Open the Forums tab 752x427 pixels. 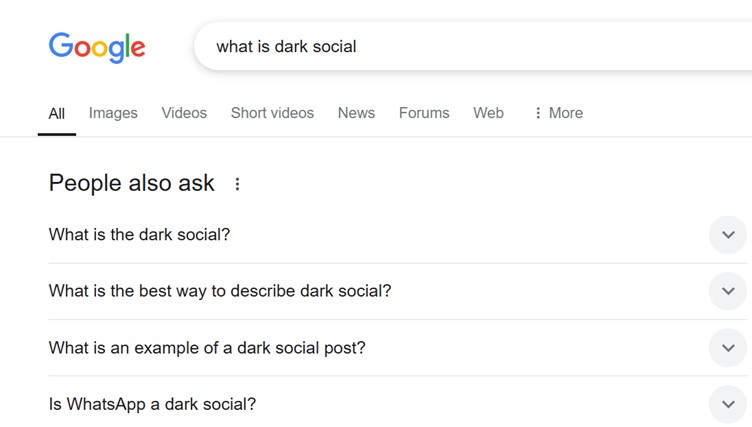[424, 113]
